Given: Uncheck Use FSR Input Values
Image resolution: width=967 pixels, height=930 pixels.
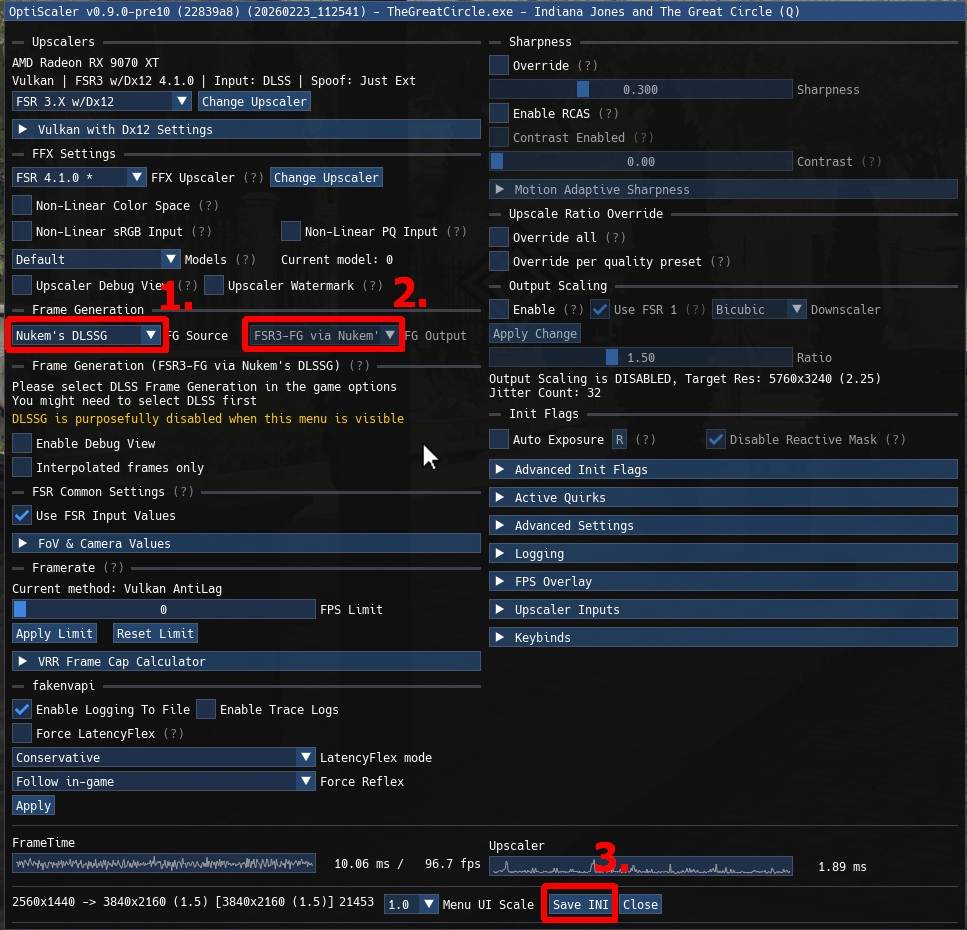Looking at the screenshot, I should (22, 516).
